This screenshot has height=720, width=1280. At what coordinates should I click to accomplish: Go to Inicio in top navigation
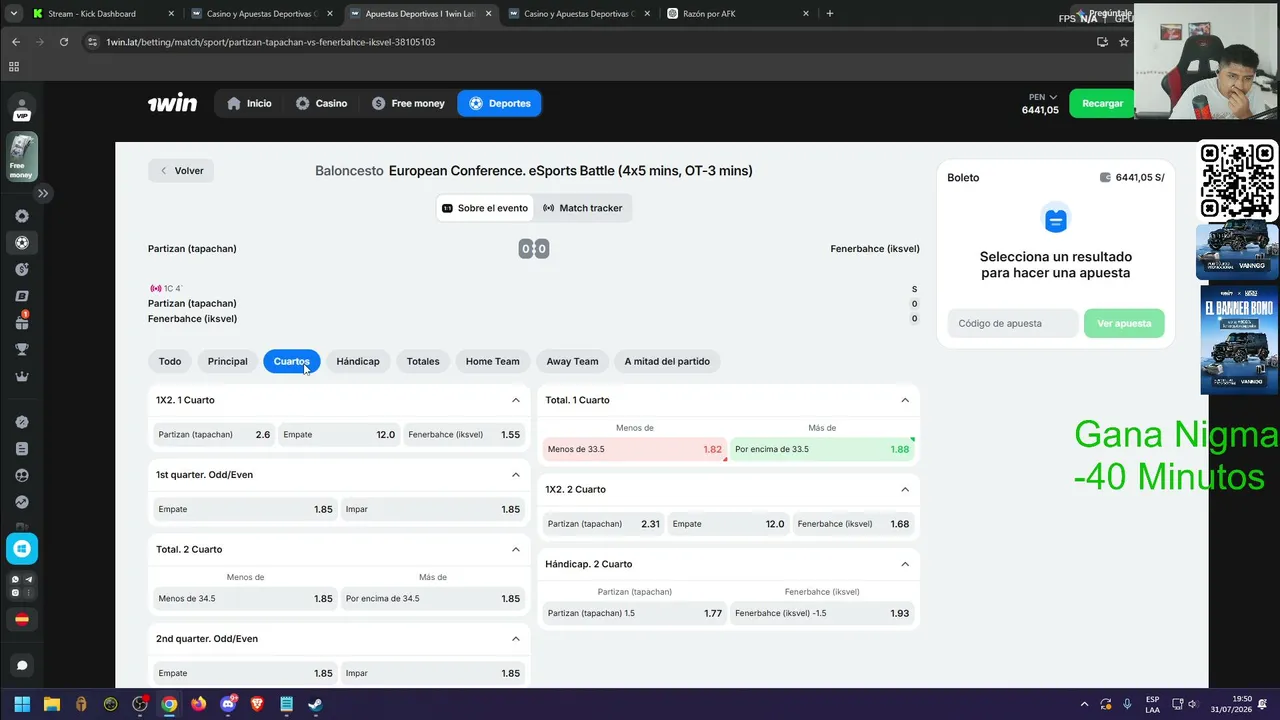click(x=249, y=103)
